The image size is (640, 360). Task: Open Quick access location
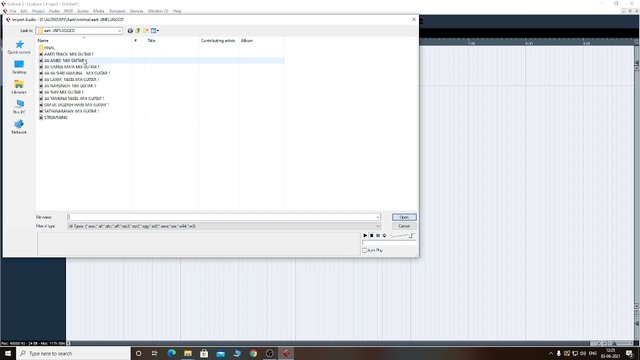tap(19, 47)
